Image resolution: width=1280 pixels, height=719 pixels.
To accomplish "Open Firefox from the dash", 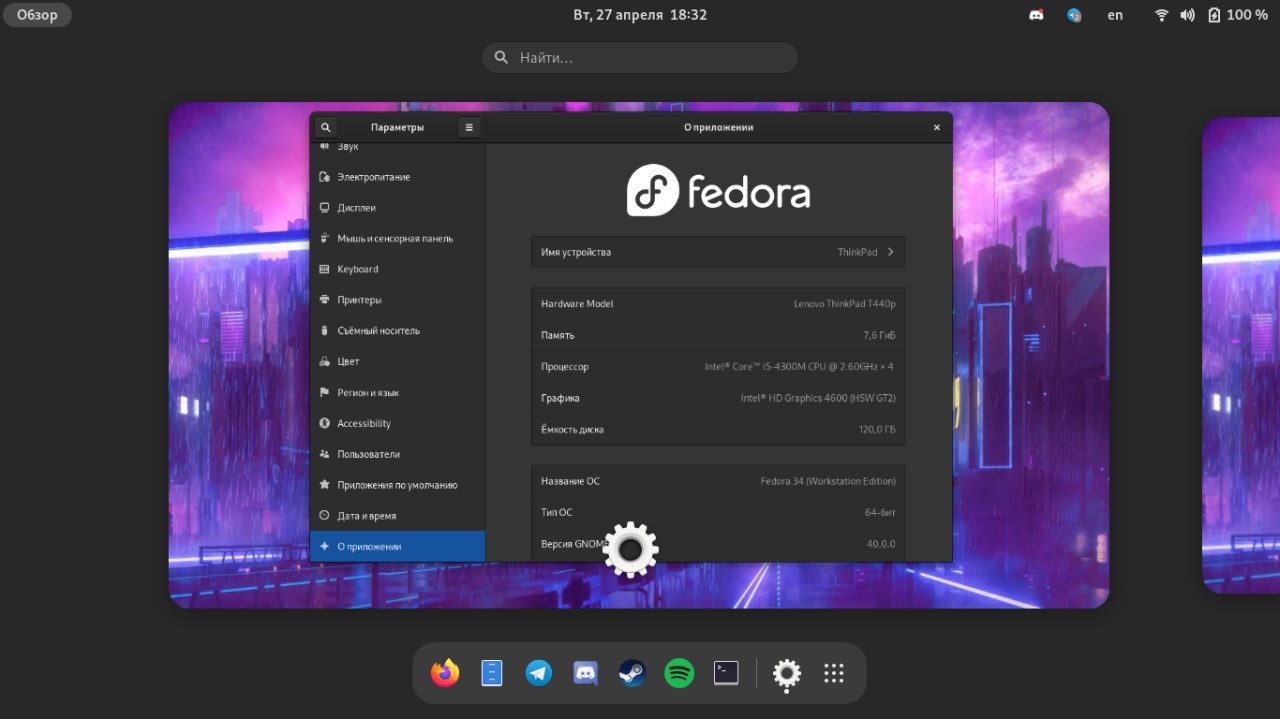I will (445, 673).
